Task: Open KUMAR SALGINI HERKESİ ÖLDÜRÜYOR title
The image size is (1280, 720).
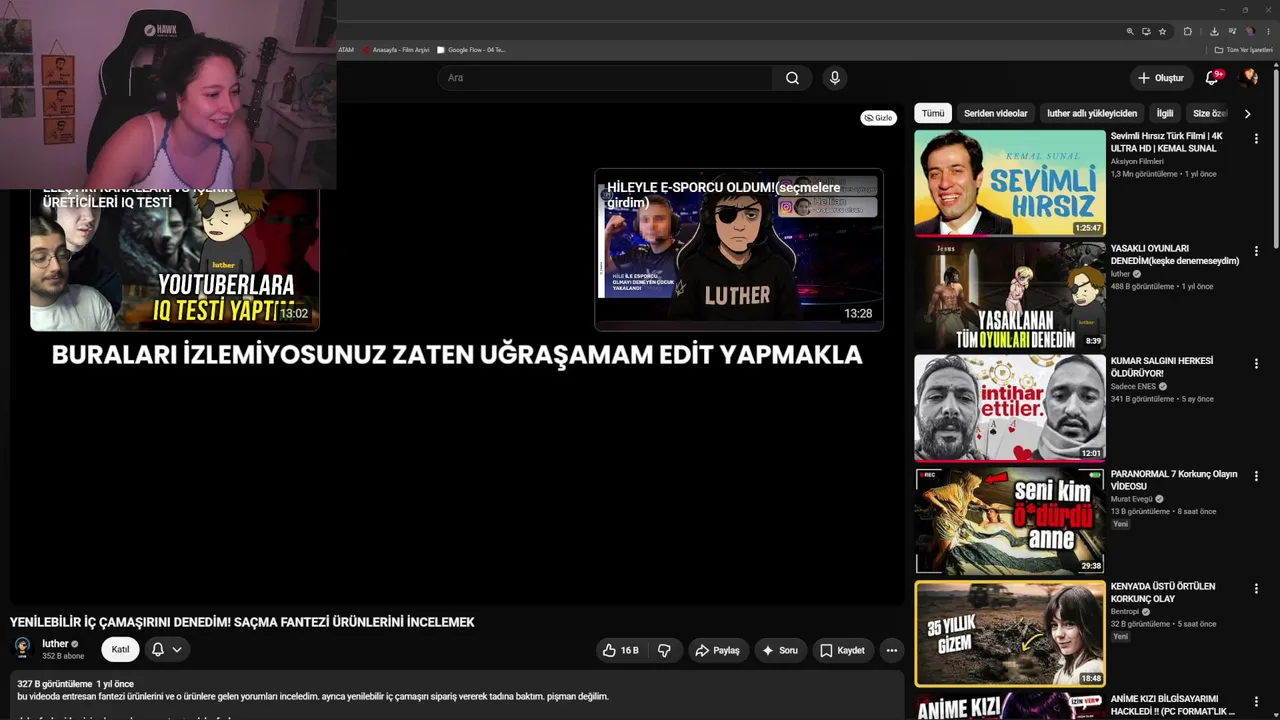Action: pos(1162,367)
